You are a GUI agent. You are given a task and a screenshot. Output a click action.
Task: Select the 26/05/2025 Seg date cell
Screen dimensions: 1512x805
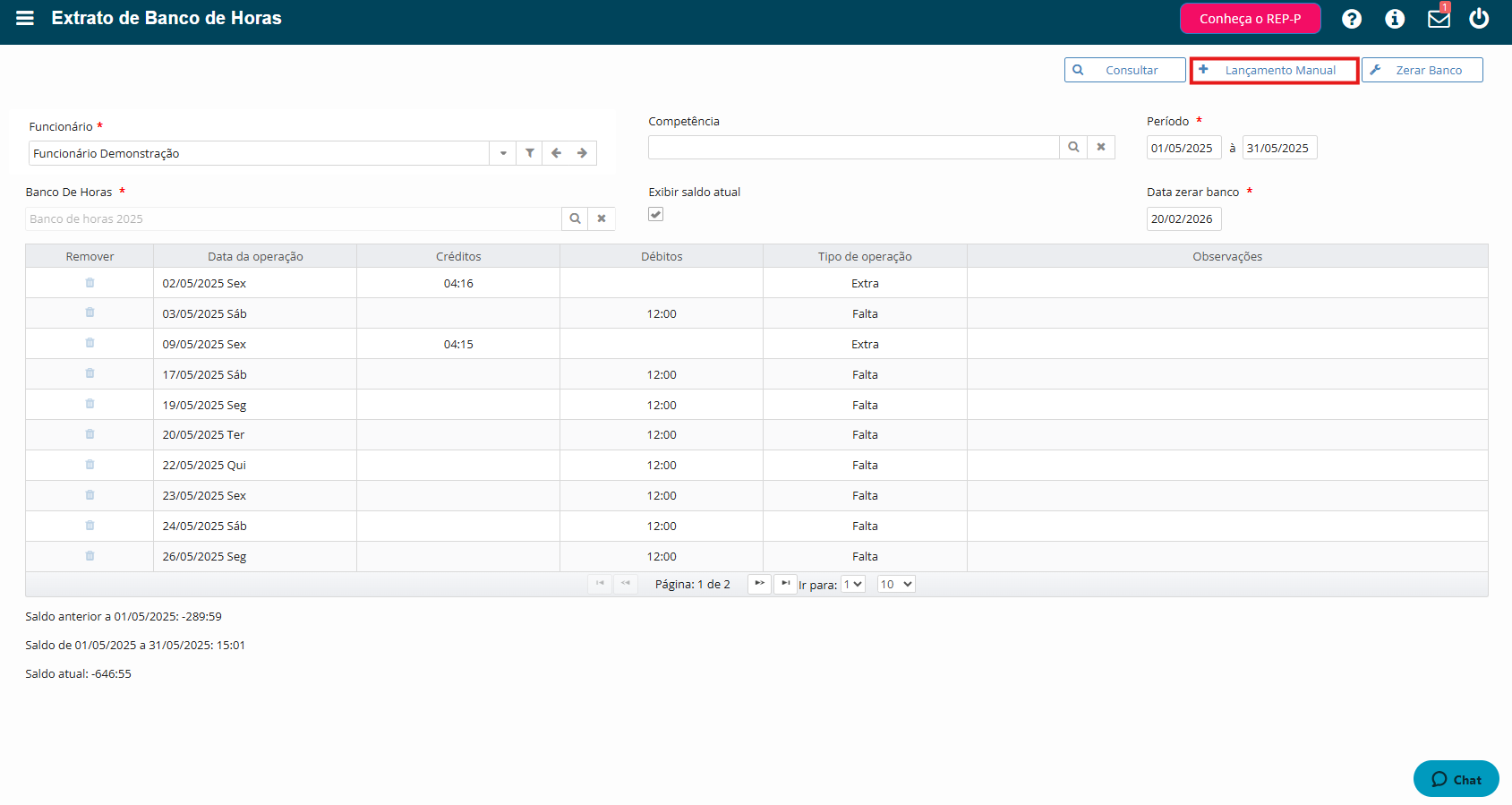point(255,556)
